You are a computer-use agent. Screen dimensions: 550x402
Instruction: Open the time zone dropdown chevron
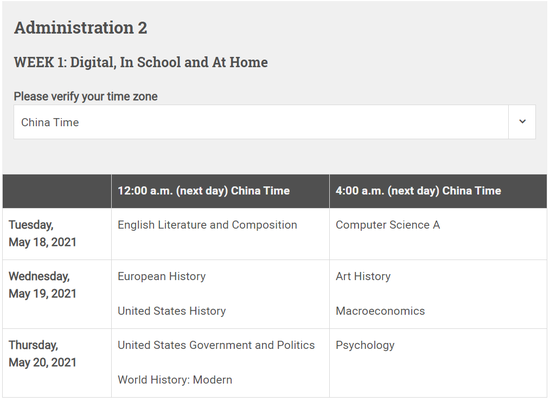pos(522,122)
